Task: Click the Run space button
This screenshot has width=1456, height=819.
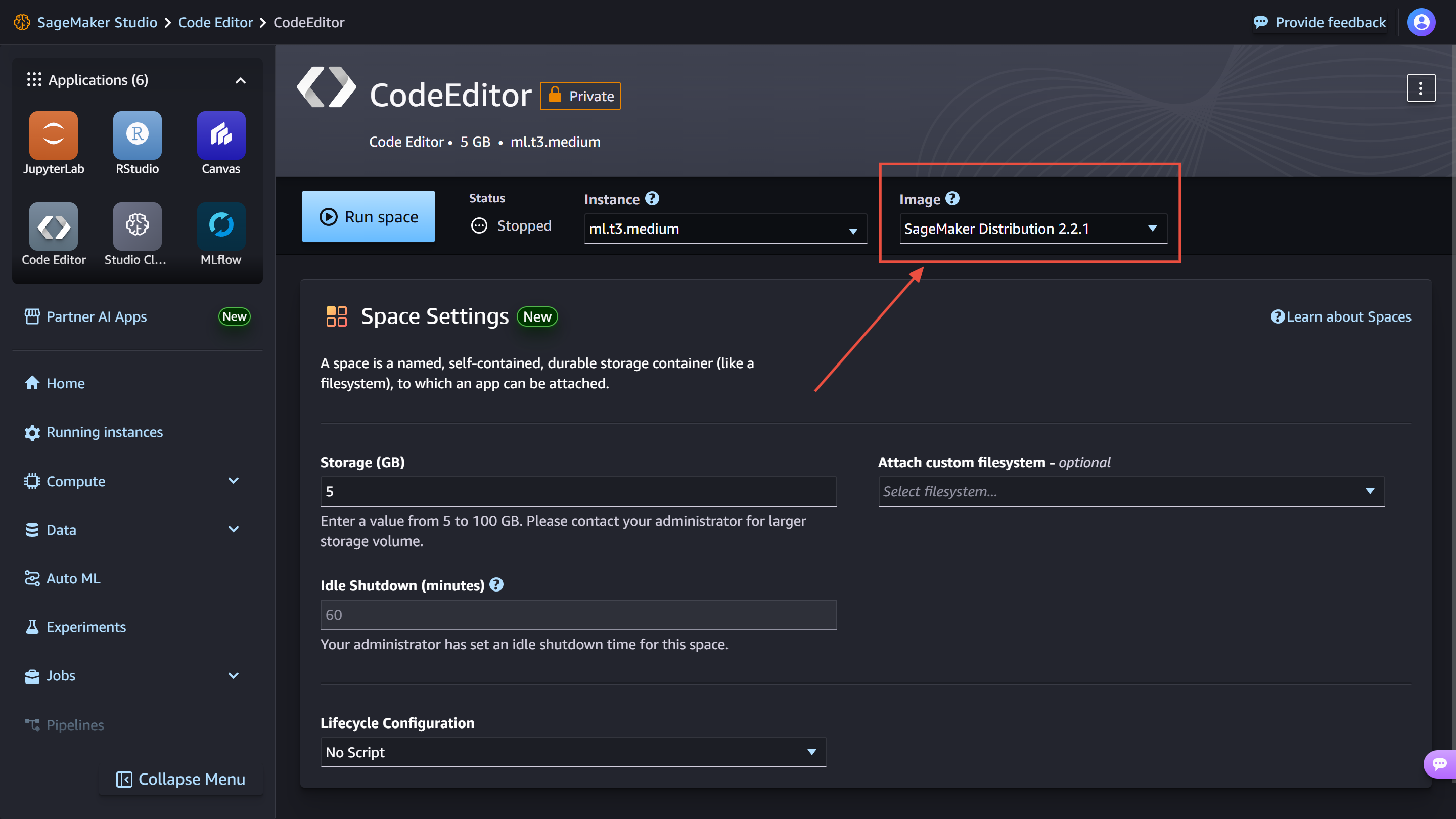Action: click(x=368, y=216)
